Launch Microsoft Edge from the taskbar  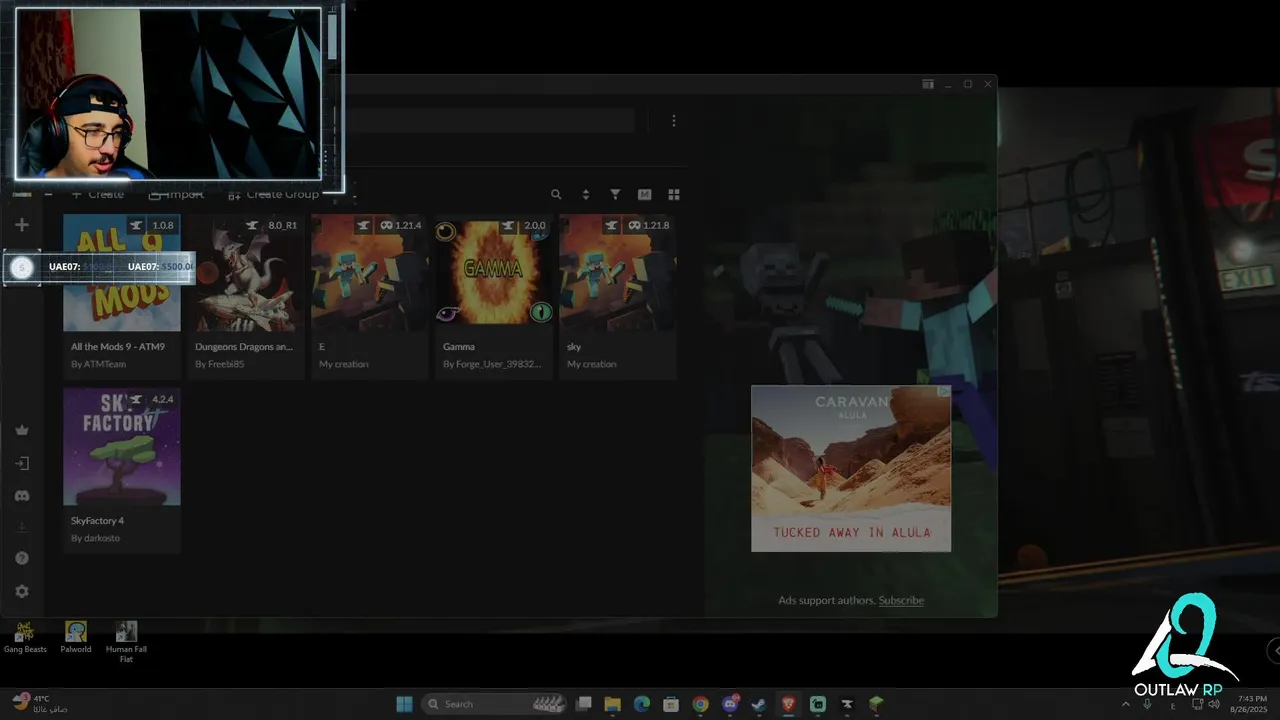[642, 704]
